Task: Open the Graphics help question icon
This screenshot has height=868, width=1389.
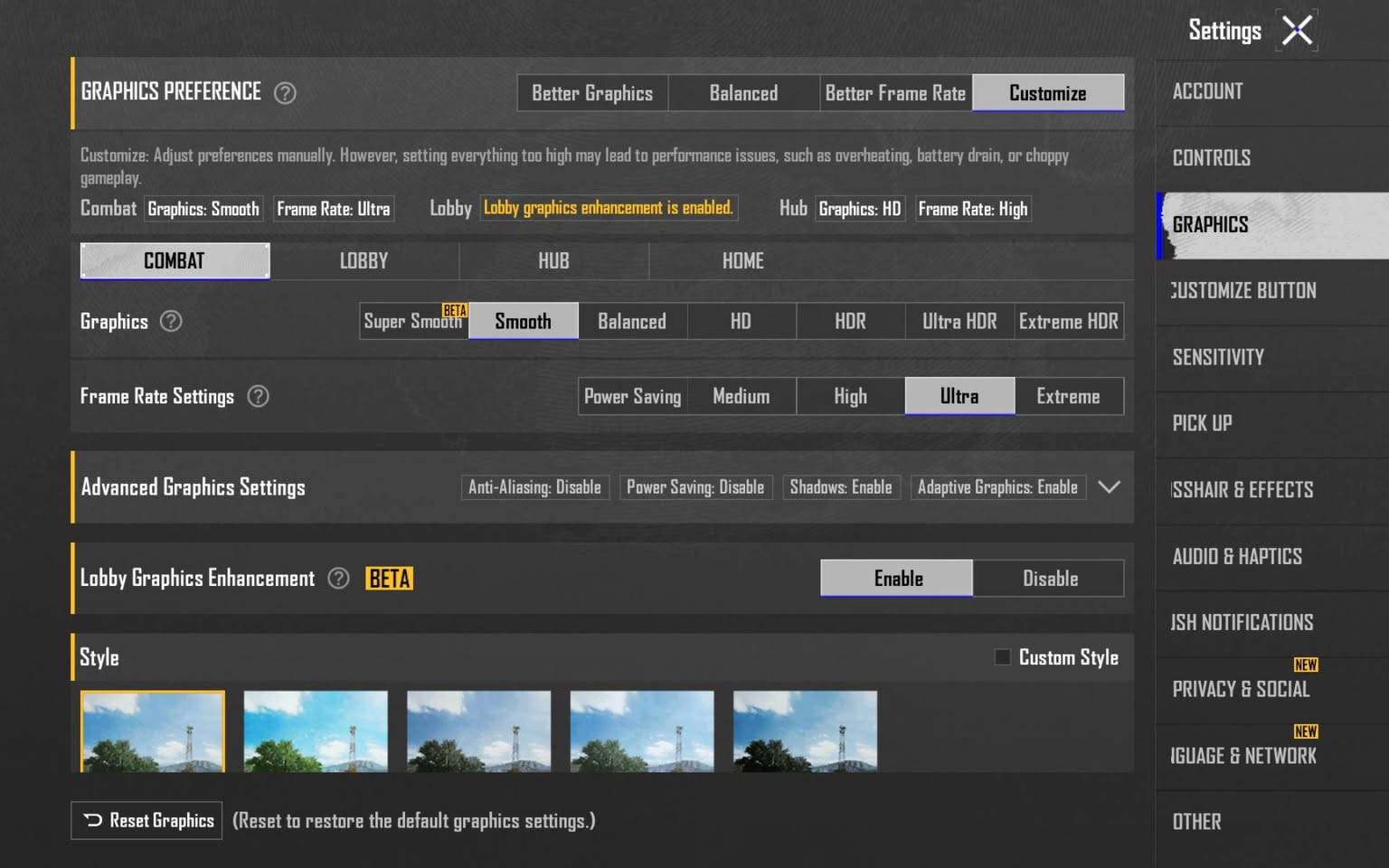Action: tap(171, 321)
